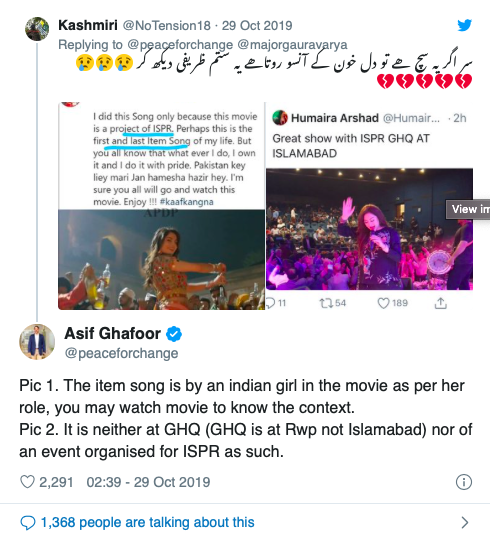Image resolution: width=490 pixels, height=534 pixels.
Task: Open the tweet info circle icon
Action: [x=464, y=482]
